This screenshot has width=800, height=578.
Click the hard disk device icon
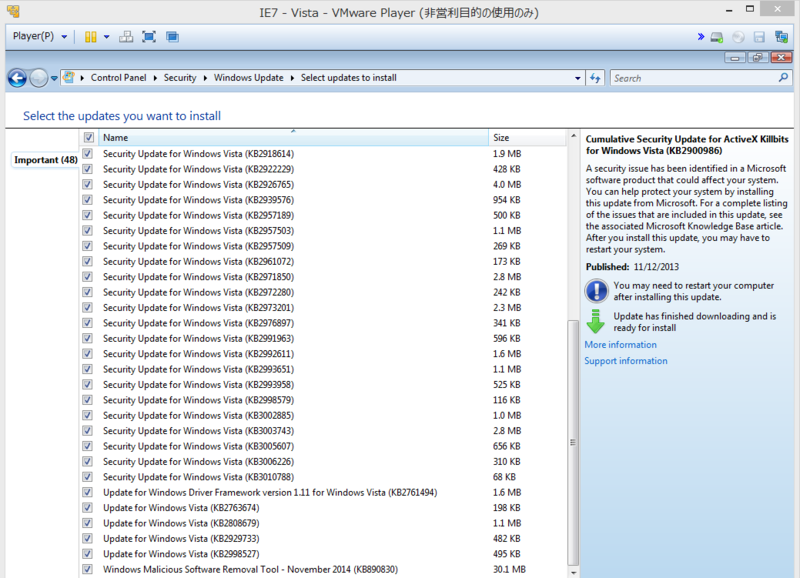[x=717, y=37]
